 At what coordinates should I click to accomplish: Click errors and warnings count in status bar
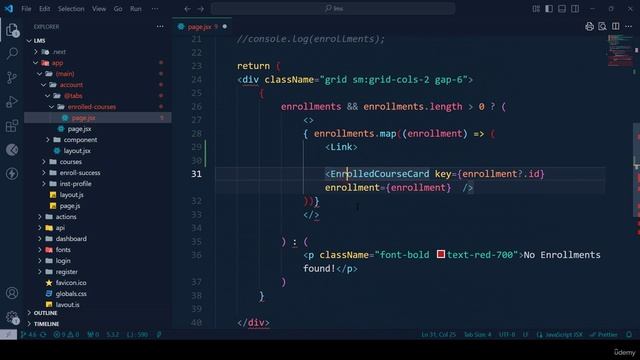point(66,335)
